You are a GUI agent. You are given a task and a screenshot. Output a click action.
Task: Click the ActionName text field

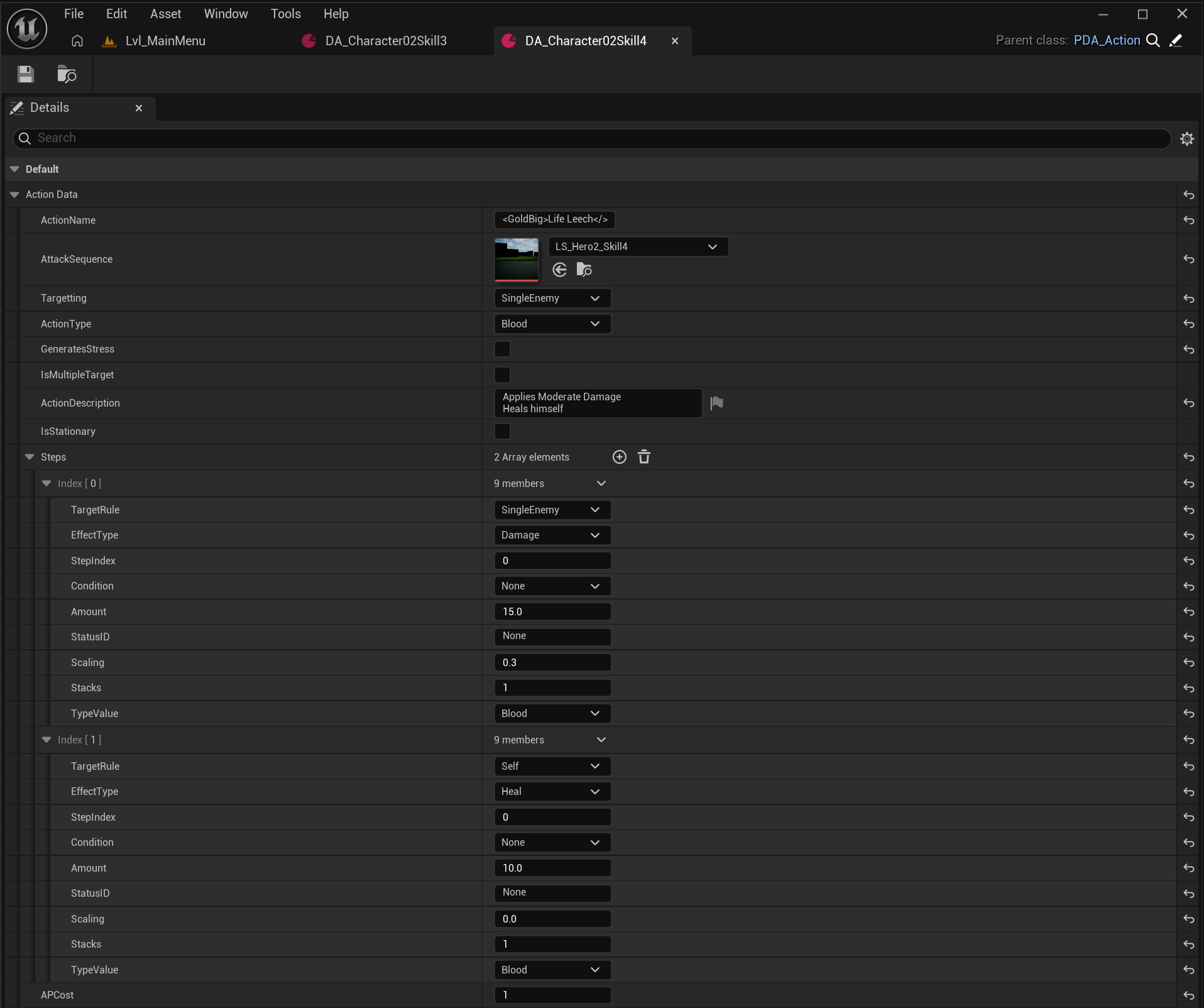tap(555, 219)
